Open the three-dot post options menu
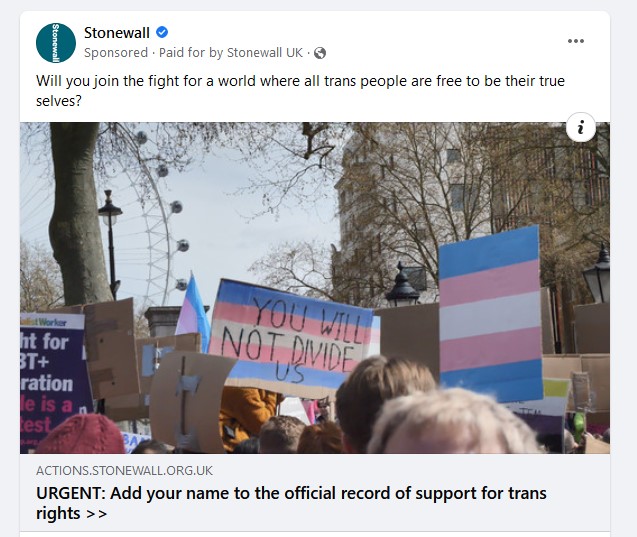Viewport: 637px width, 537px height. 576,41
